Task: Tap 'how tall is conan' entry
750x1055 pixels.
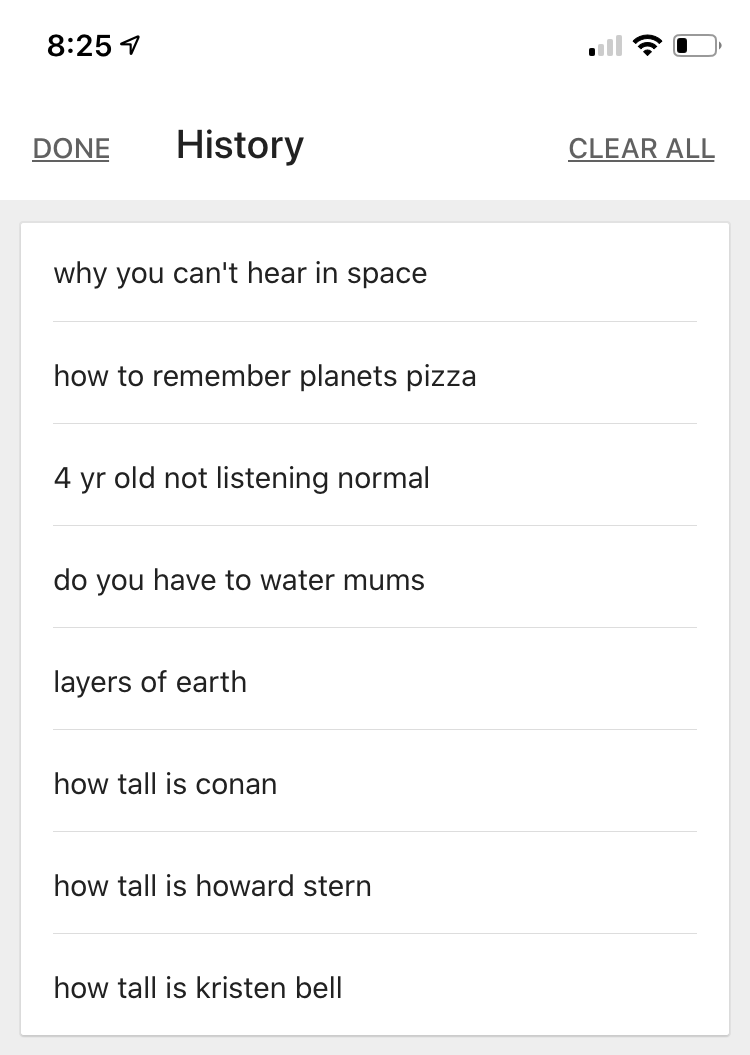Action: click(165, 784)
